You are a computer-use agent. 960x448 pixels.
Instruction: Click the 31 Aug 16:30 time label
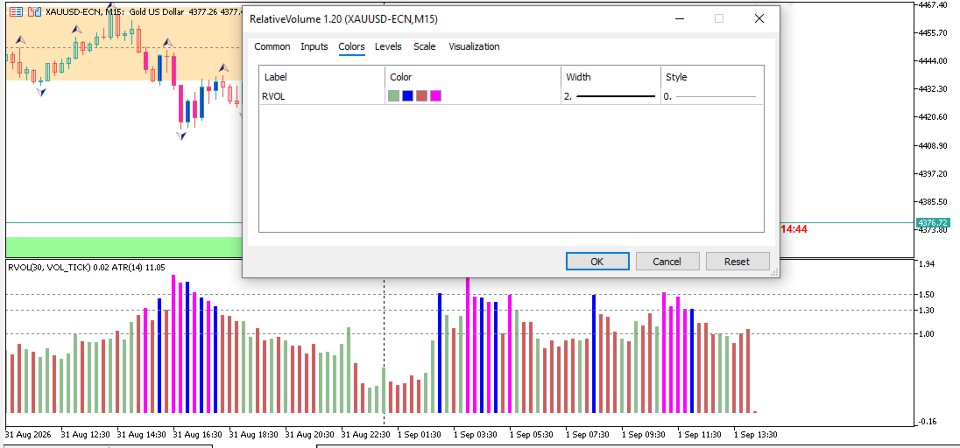198,435
